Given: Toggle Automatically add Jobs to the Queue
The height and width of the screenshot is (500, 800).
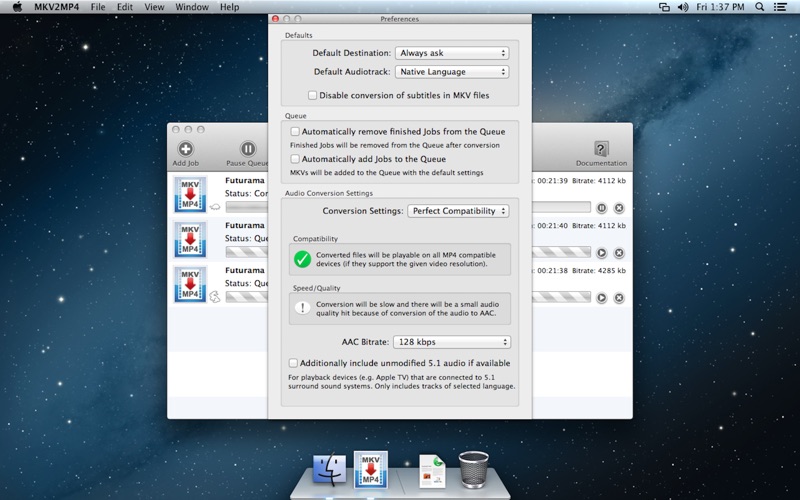Looking at the screenshot, I should (x=295, y=159).
